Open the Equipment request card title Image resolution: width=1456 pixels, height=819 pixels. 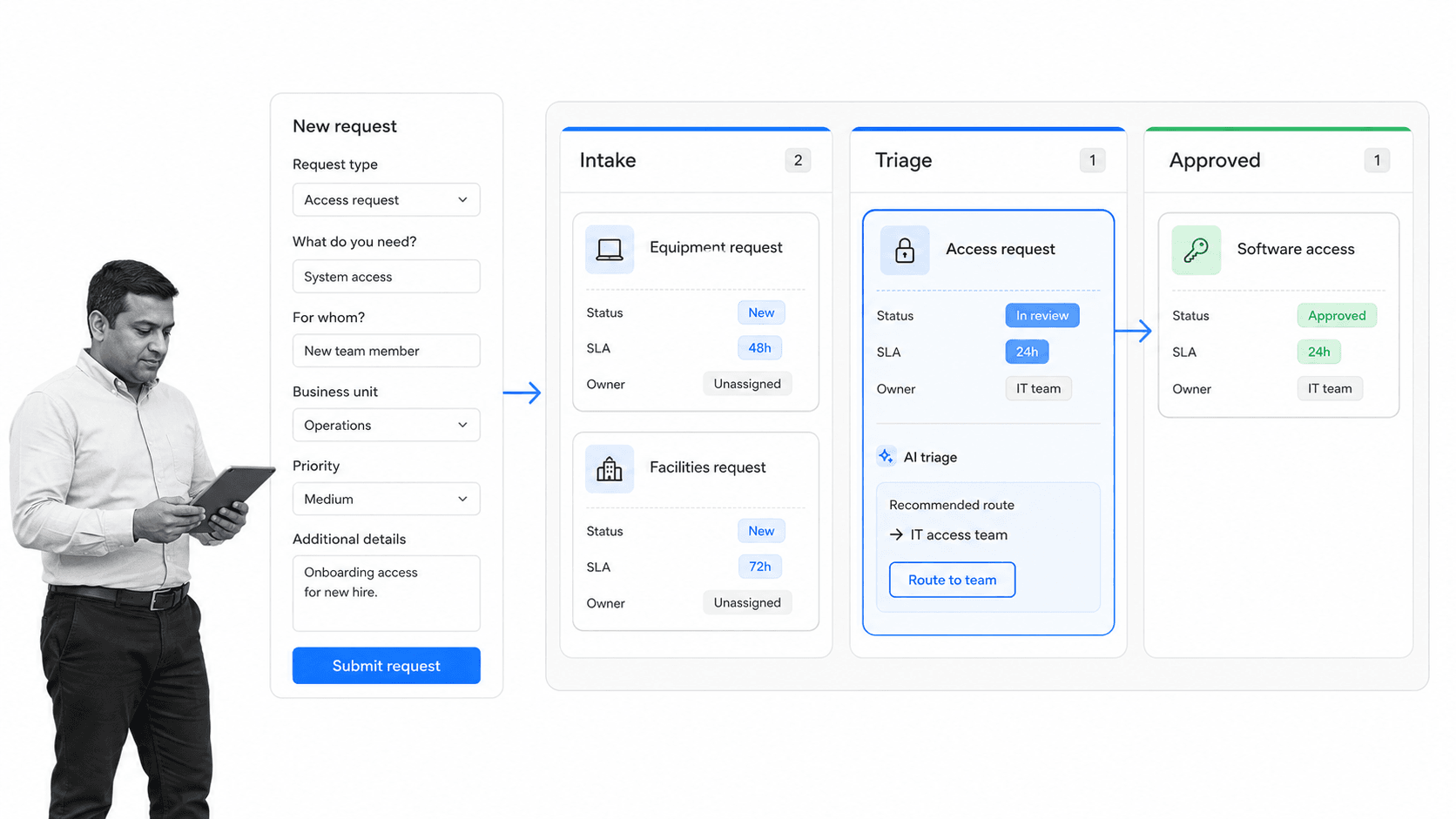click(x=716, y=247)
